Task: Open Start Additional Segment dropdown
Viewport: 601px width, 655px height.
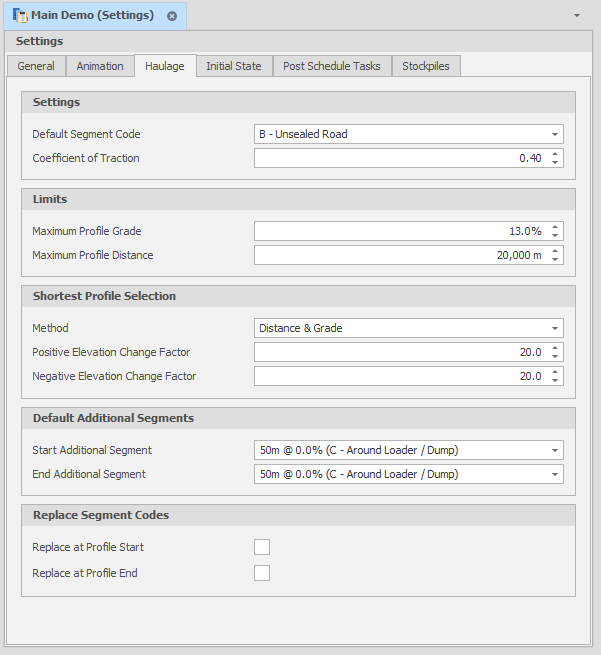Action: pos(554,450)
